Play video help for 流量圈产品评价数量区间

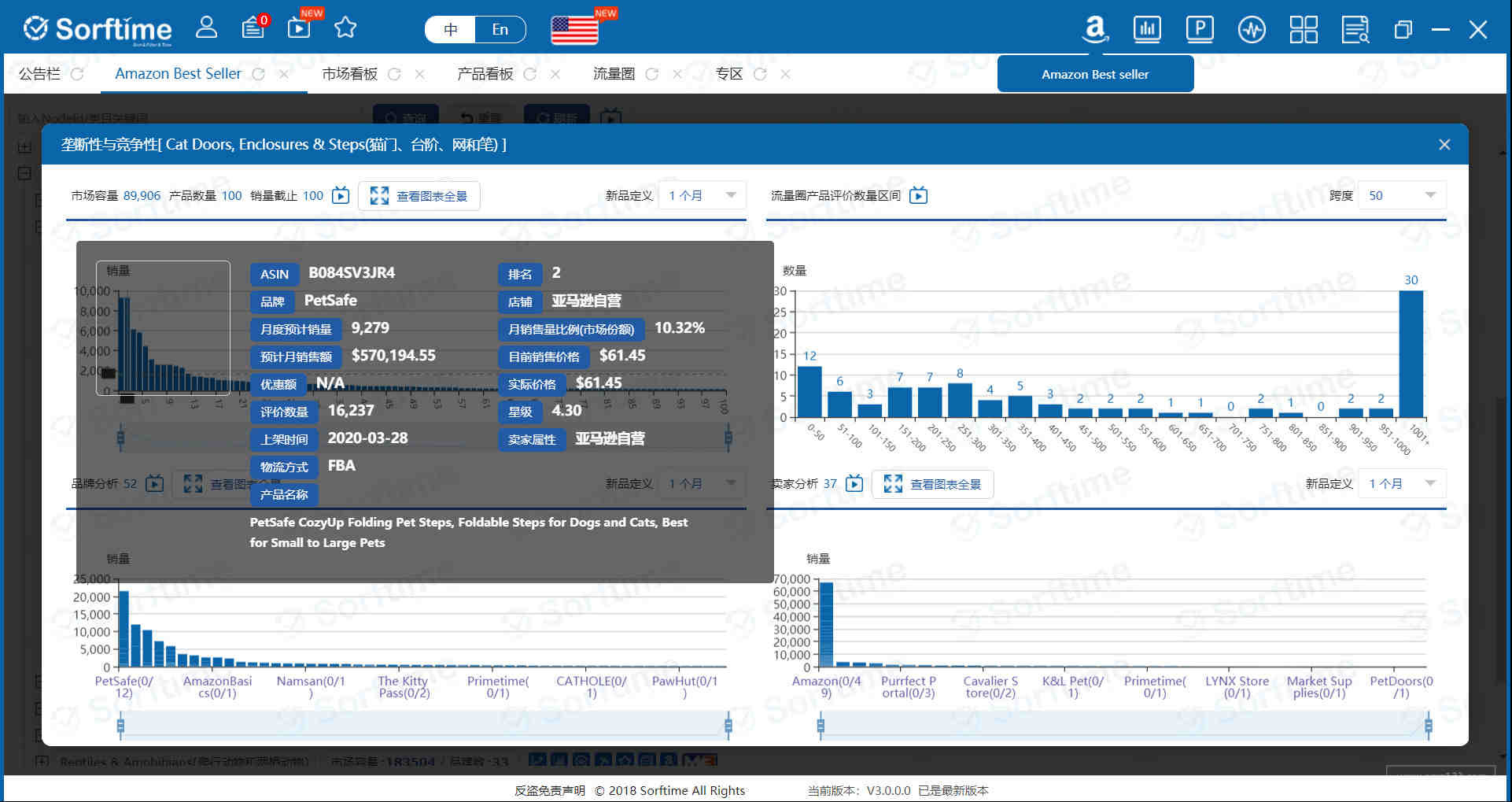point(918,195)
